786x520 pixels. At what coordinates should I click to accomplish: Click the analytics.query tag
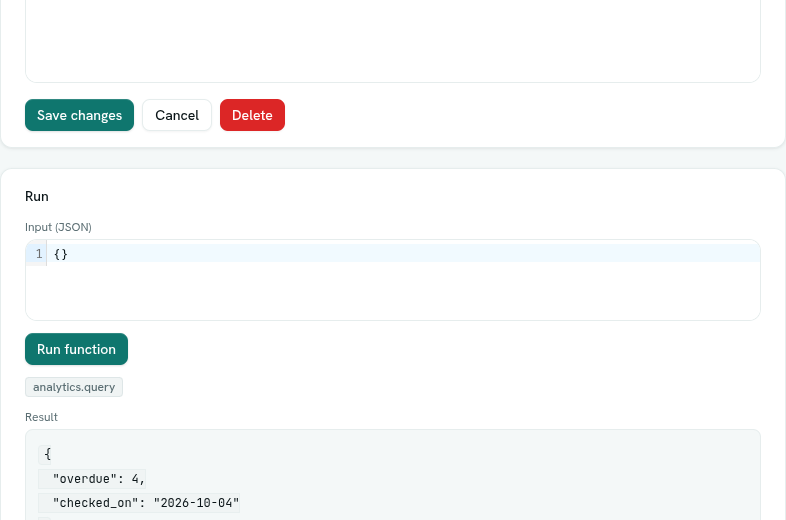tap(74, 387)
